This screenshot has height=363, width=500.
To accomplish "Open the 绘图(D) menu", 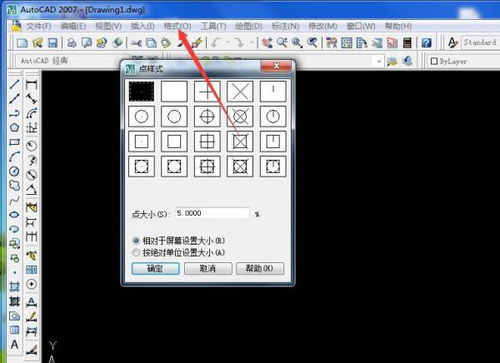I will (249, 26).
